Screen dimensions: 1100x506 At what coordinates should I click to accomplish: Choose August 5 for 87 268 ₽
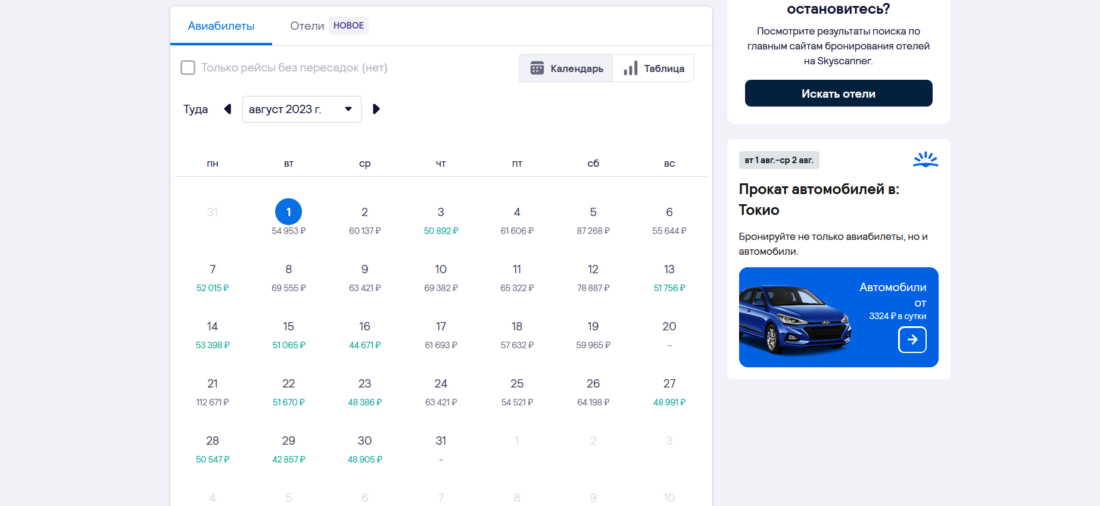(593, 219)
